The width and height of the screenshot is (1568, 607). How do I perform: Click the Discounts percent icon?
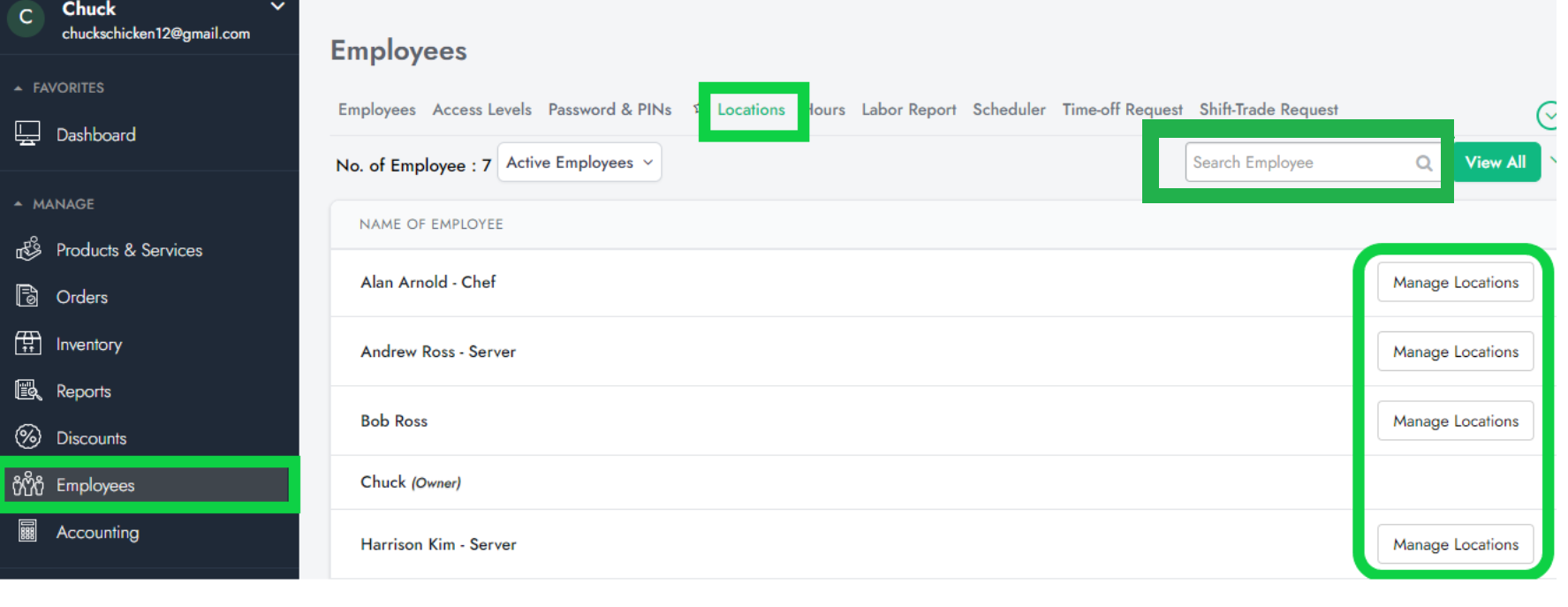(x=28, y=437)
